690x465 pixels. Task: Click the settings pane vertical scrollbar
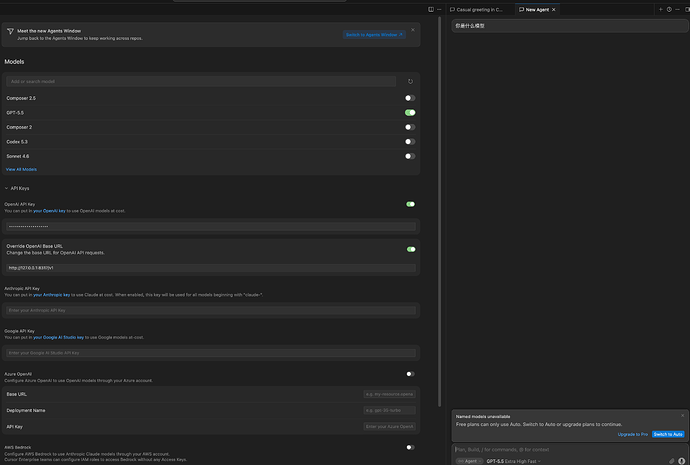[x=439, y=211]
